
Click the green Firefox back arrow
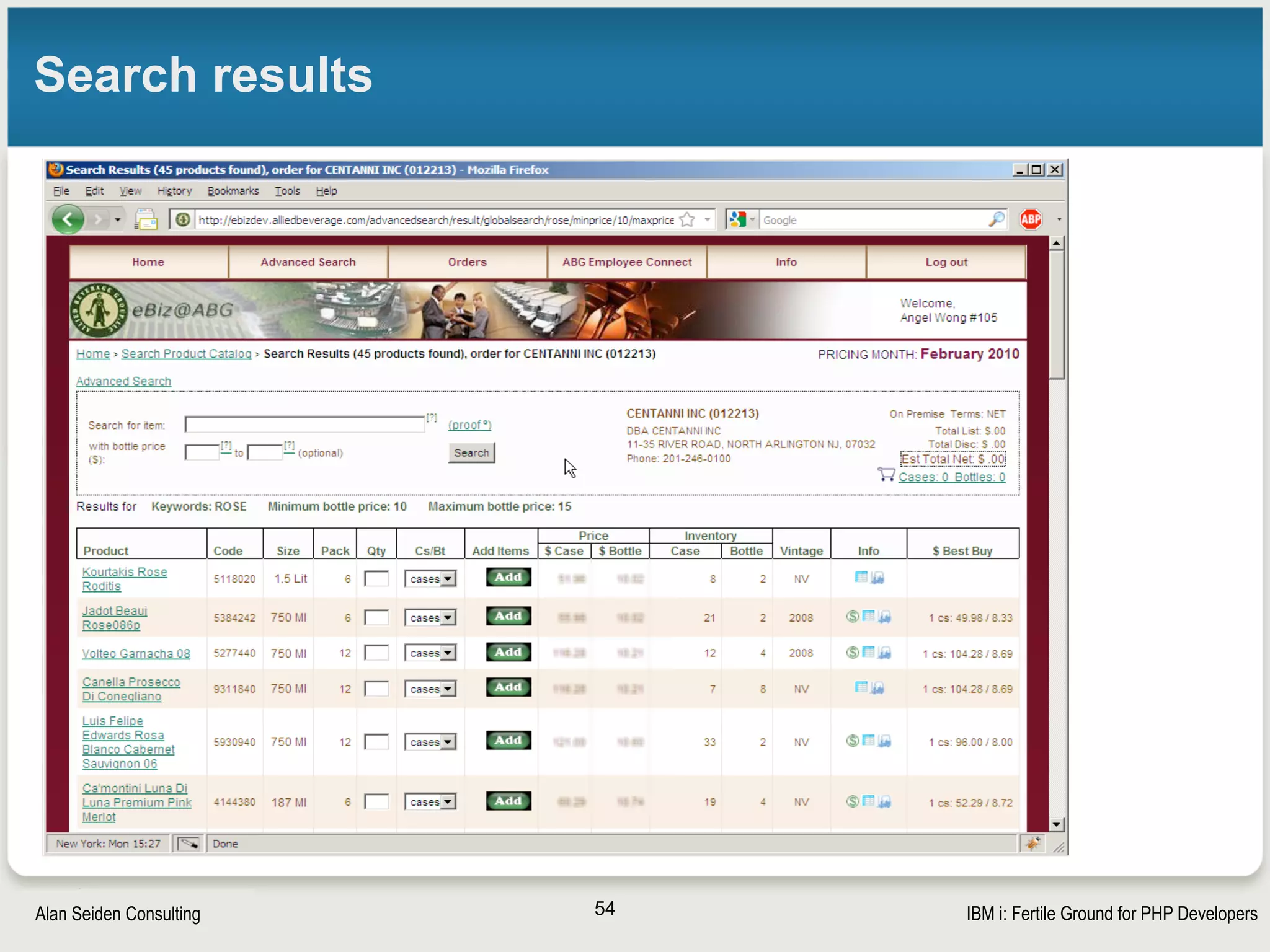(68, 219)
